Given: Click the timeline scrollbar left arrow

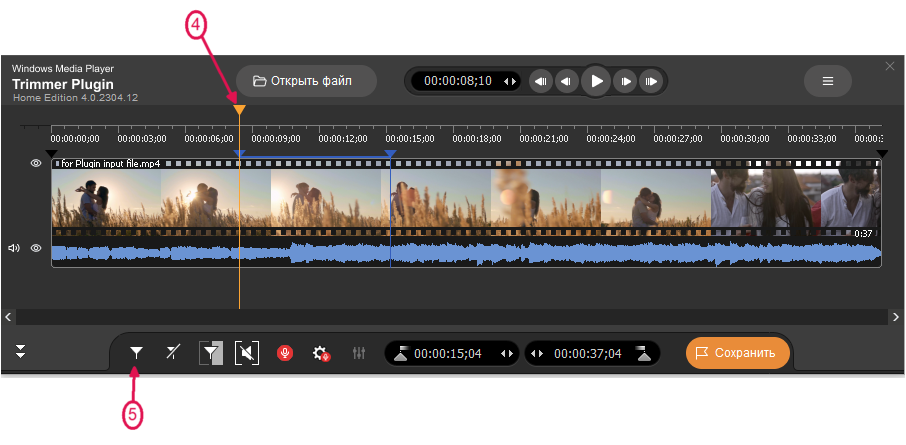Looking at the screenshot, I should 8,317.
